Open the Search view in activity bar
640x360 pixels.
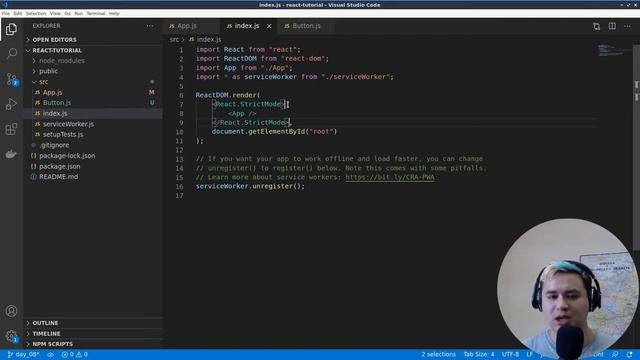11,53
